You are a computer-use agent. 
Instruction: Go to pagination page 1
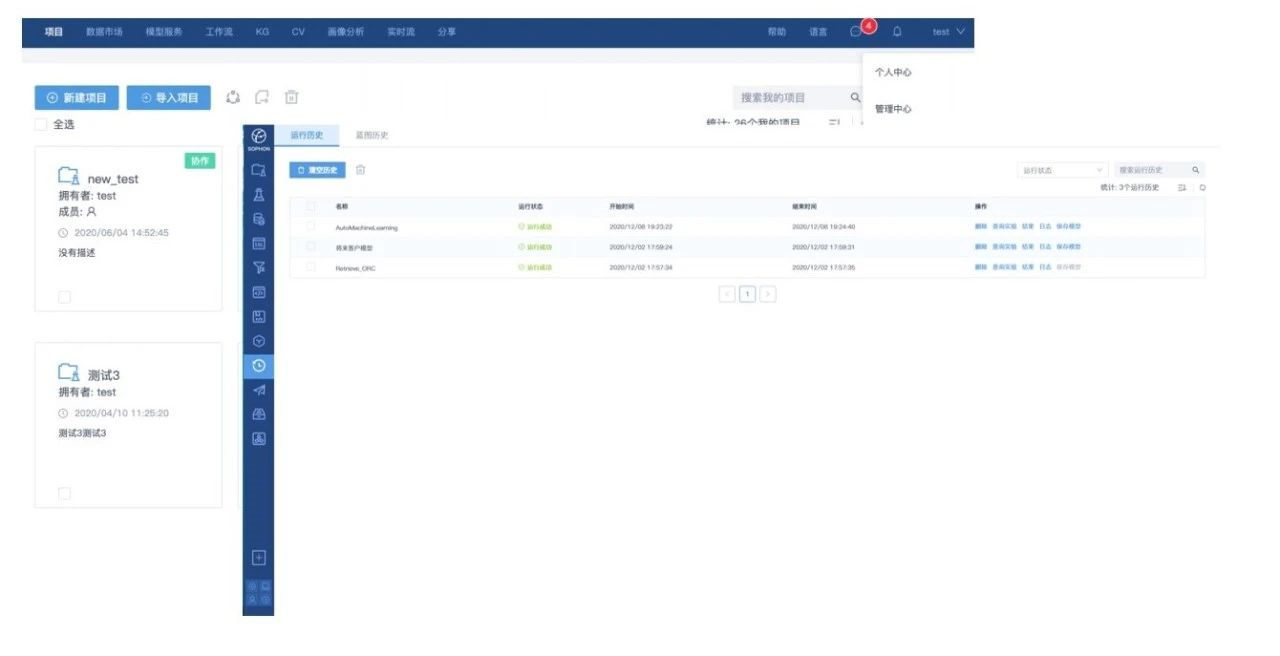click(x=748, y=294)
